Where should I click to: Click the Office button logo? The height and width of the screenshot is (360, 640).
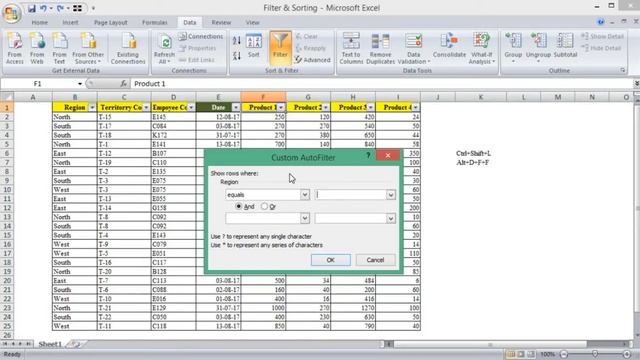point(11,13)
